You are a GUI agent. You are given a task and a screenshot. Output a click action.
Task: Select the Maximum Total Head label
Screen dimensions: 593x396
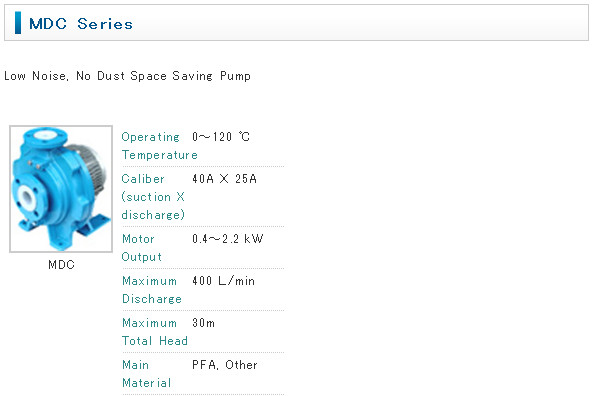coord(155,332)
